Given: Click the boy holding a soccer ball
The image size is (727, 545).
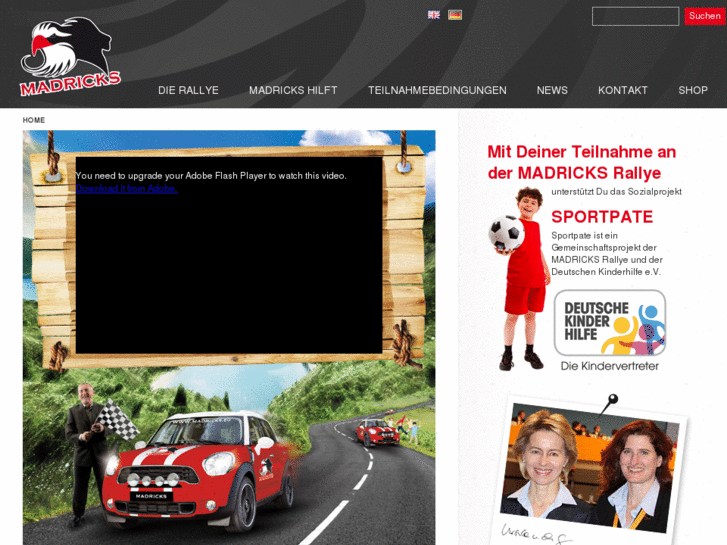Looking at the screenshot, I should [x=519, y=278].
